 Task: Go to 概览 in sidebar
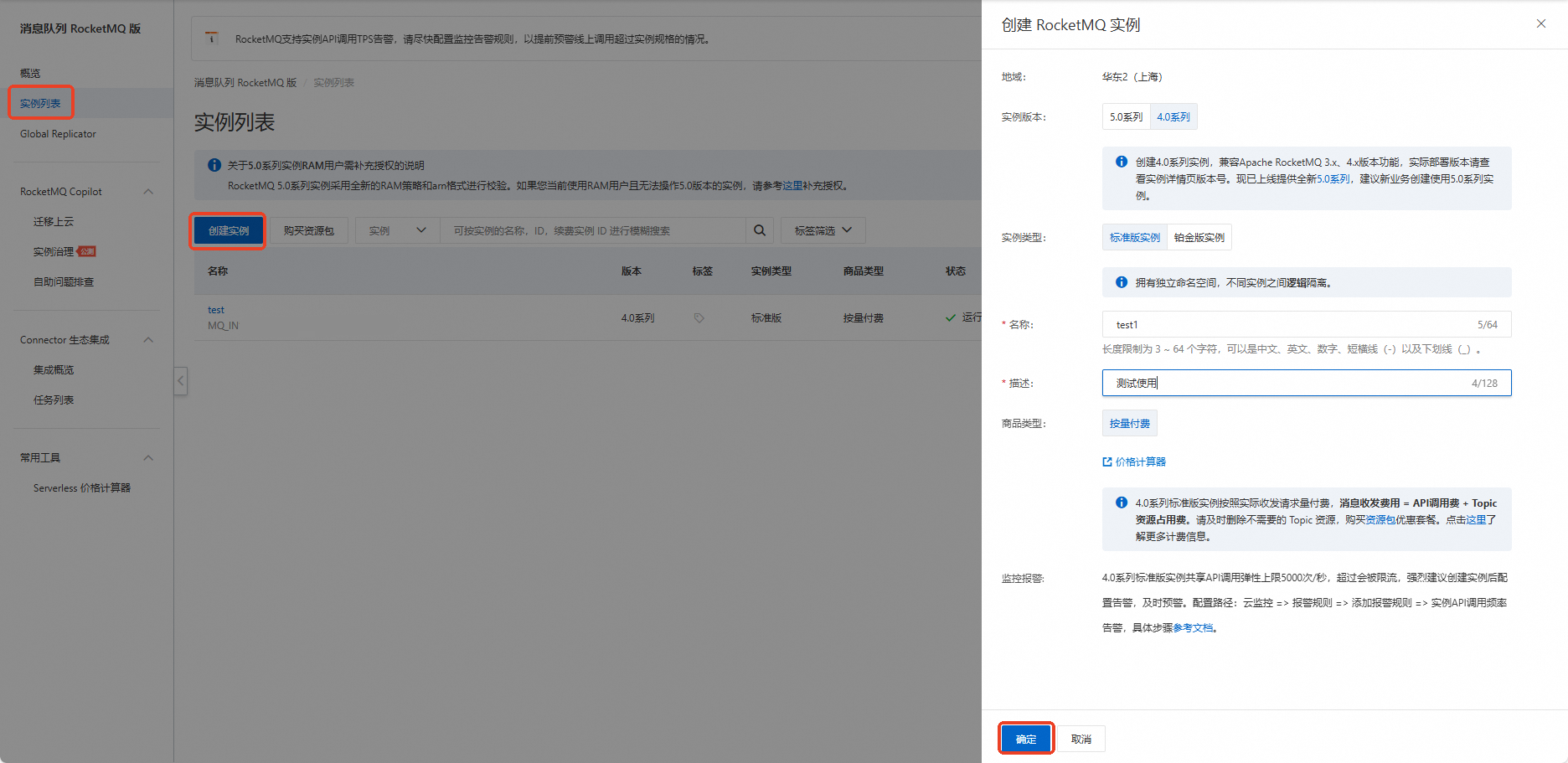coord(30,73)
